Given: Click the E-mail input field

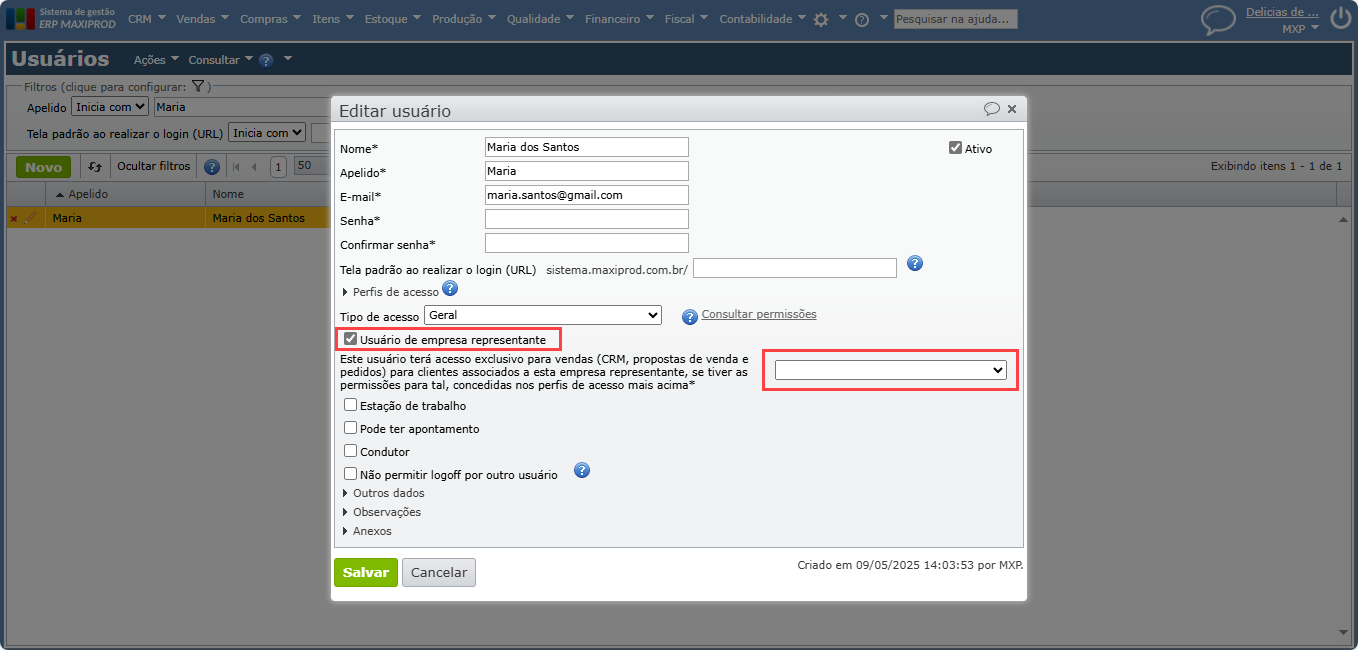Looking at the screenshot, I should tap(587, 195).
